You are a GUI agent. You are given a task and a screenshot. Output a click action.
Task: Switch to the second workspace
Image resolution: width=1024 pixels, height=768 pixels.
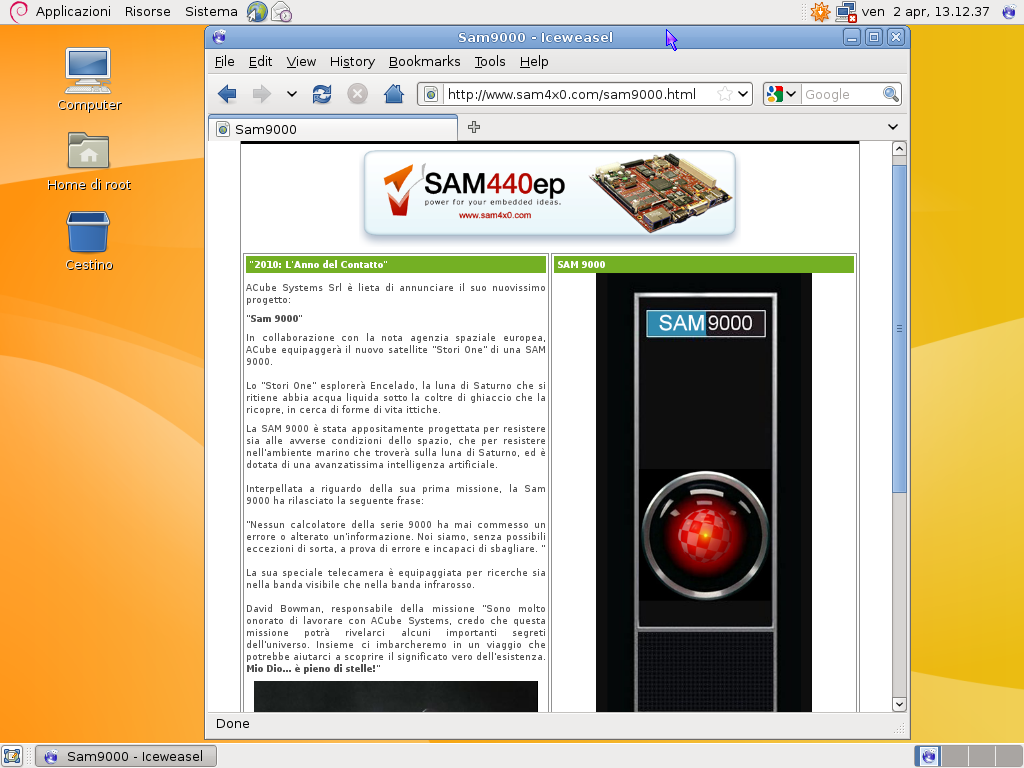(955, 756)
